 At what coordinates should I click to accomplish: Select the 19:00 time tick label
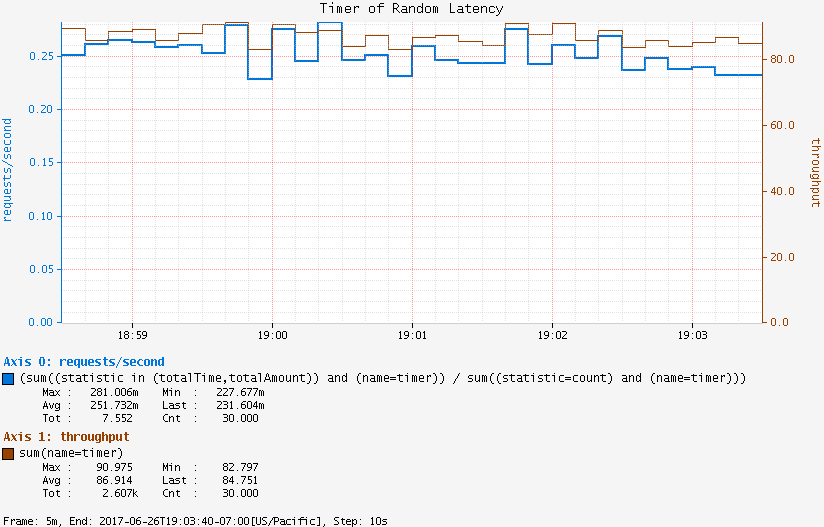coord(272,337)
